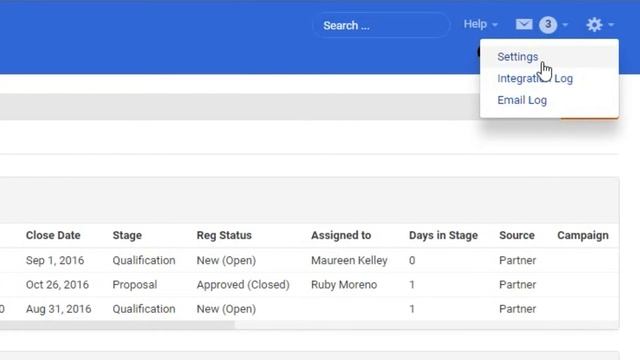Viewport: 640px width, 360px height.
Task: Click into the Search field
Action: [381, 25]
